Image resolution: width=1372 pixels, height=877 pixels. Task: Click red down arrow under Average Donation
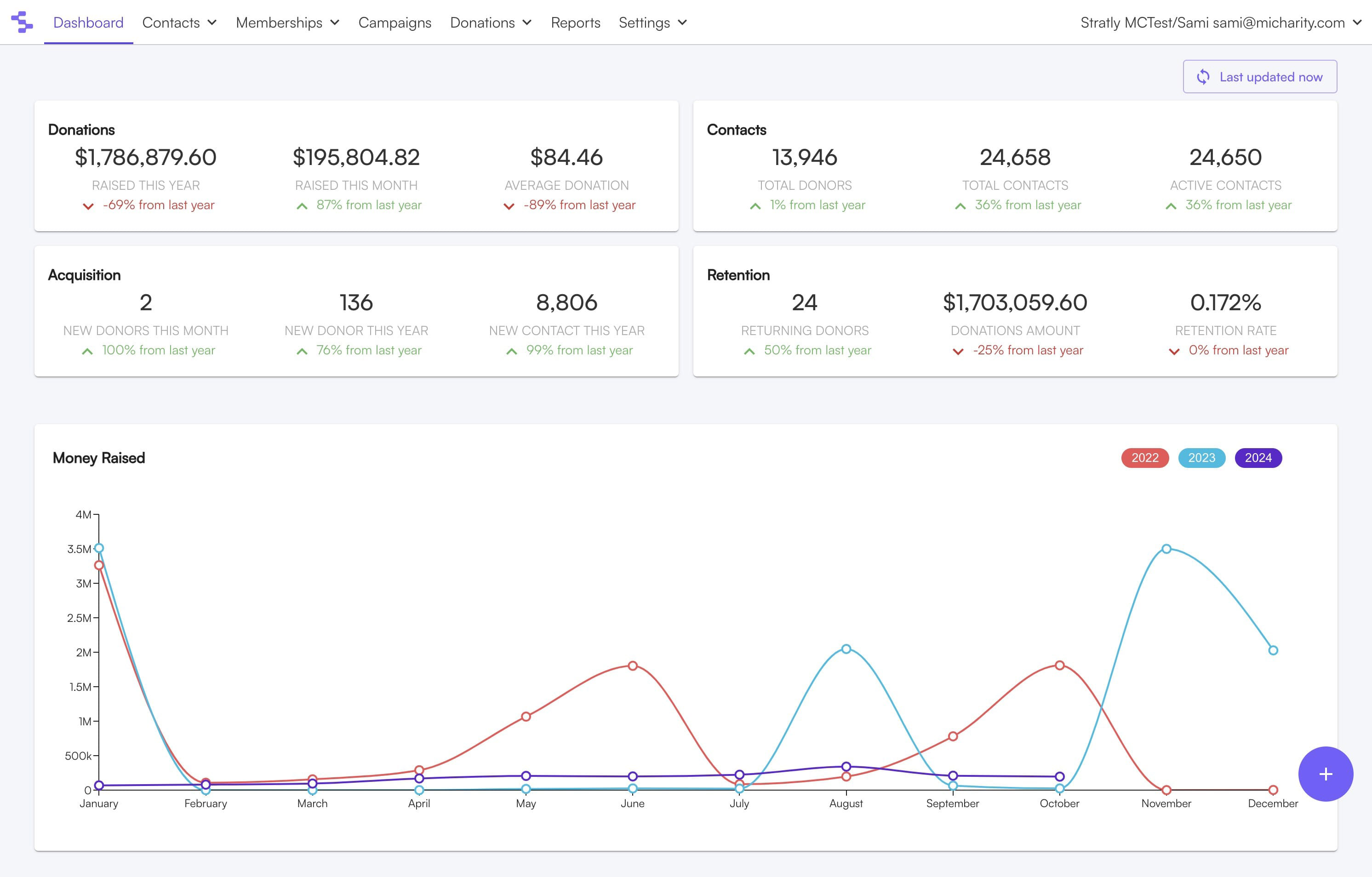[509, 206]
